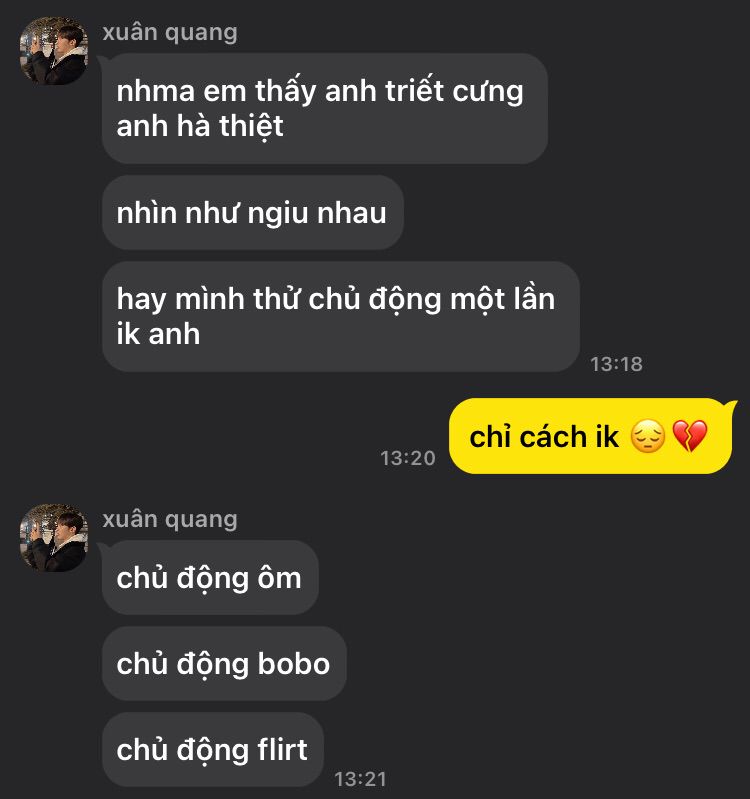Image resolution: width=750 pixels, height=799 pixels.
Task: Select message 'nhìn như ngiu nhau'
Action: point(253,212)
